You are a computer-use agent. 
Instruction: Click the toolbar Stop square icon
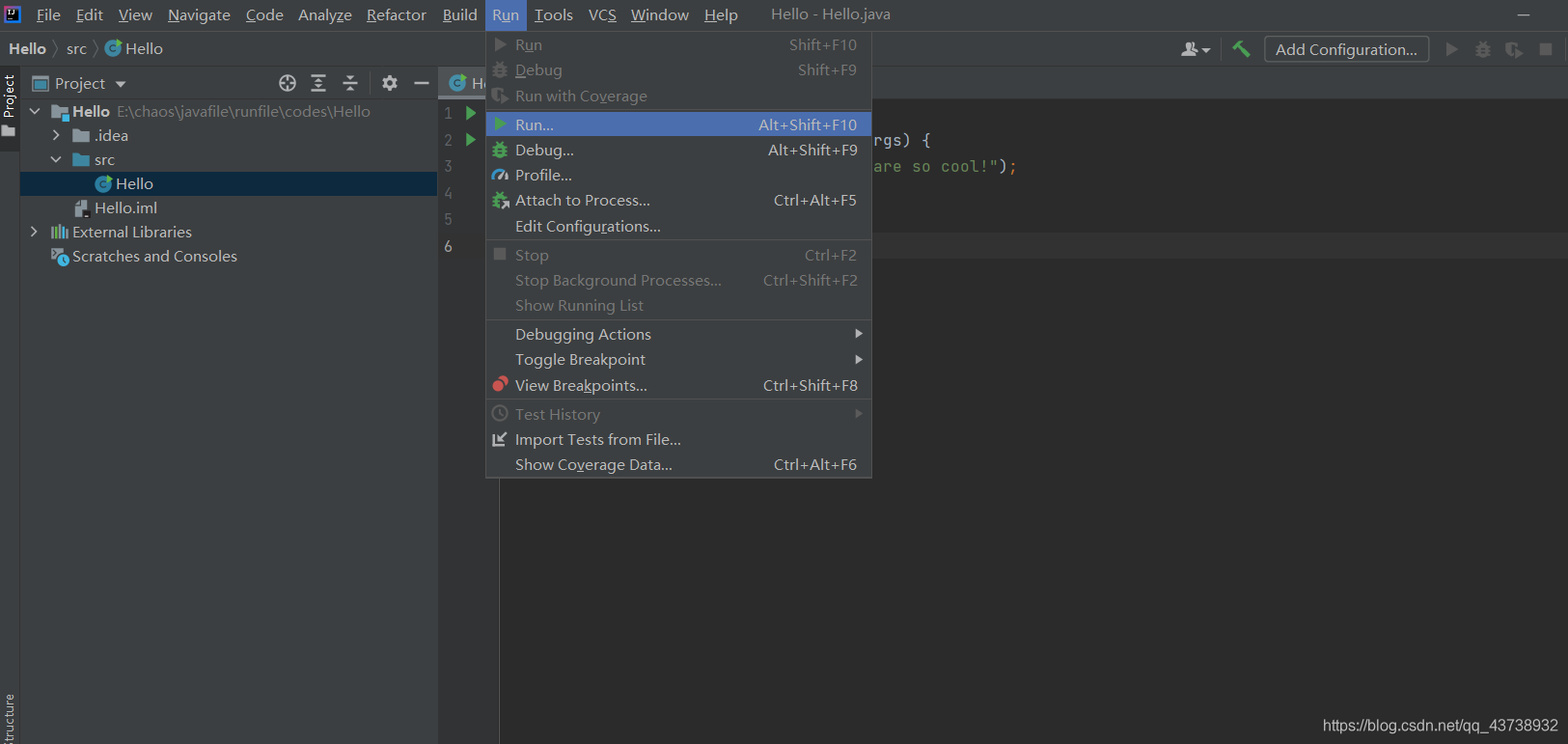click(1546, 49)
